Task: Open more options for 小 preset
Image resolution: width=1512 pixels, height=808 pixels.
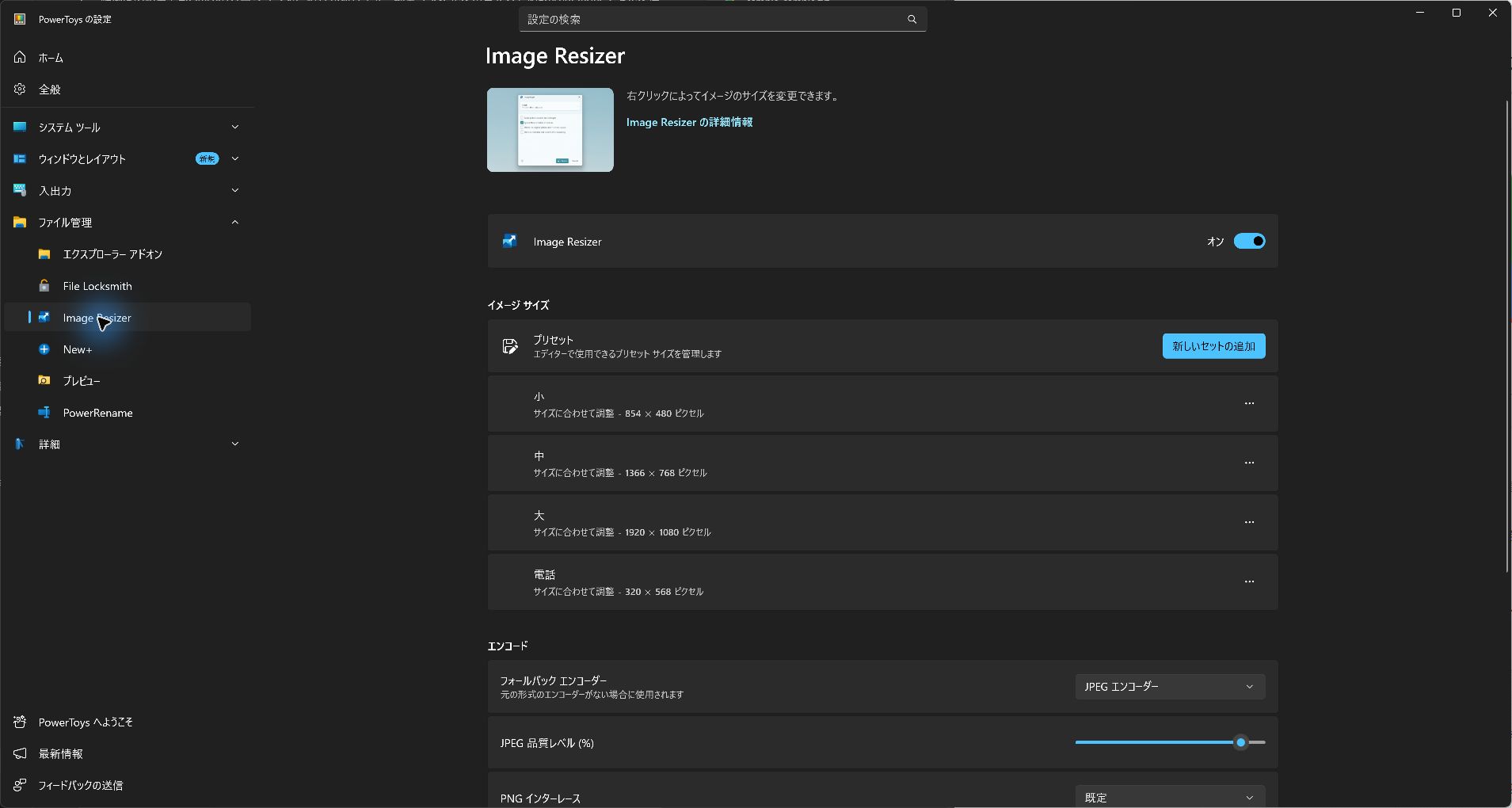Action: (1249, 403)
